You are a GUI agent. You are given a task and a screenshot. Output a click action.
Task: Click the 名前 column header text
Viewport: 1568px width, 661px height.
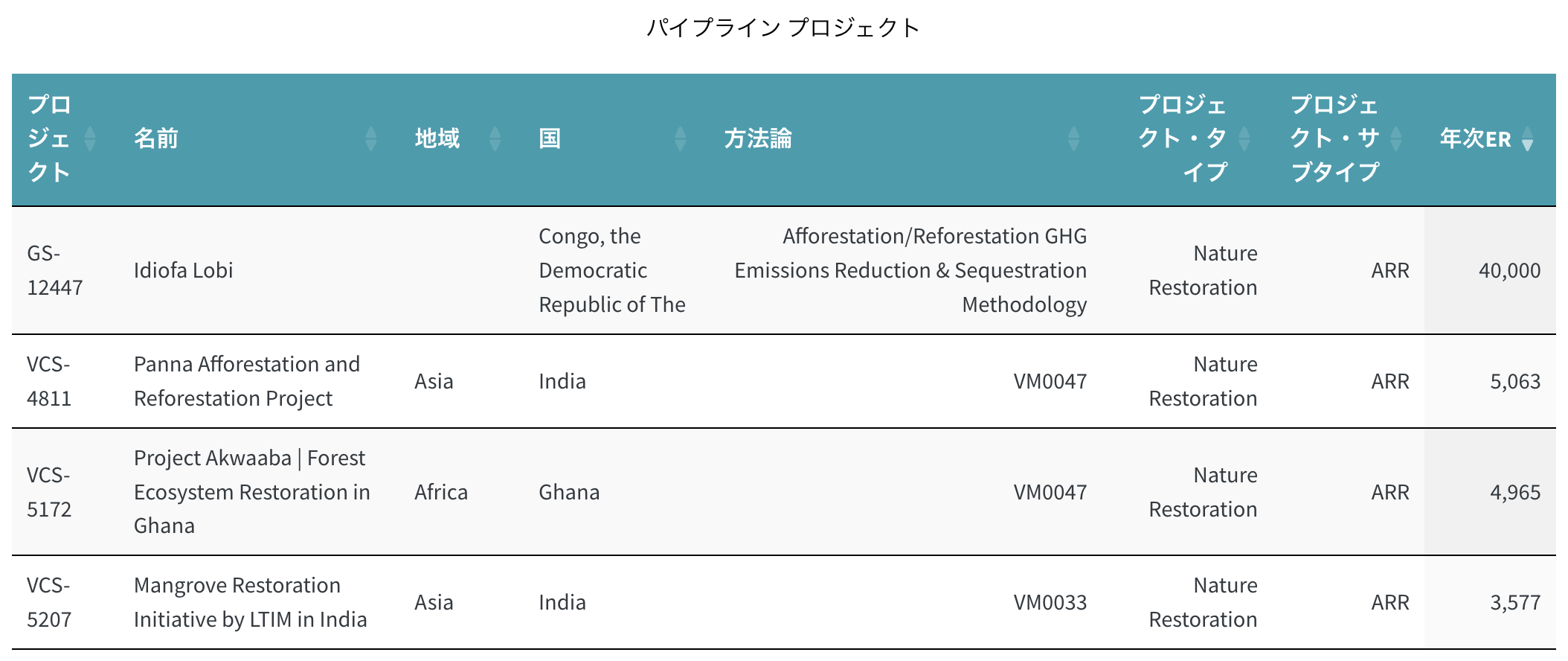tap(156, 138)
